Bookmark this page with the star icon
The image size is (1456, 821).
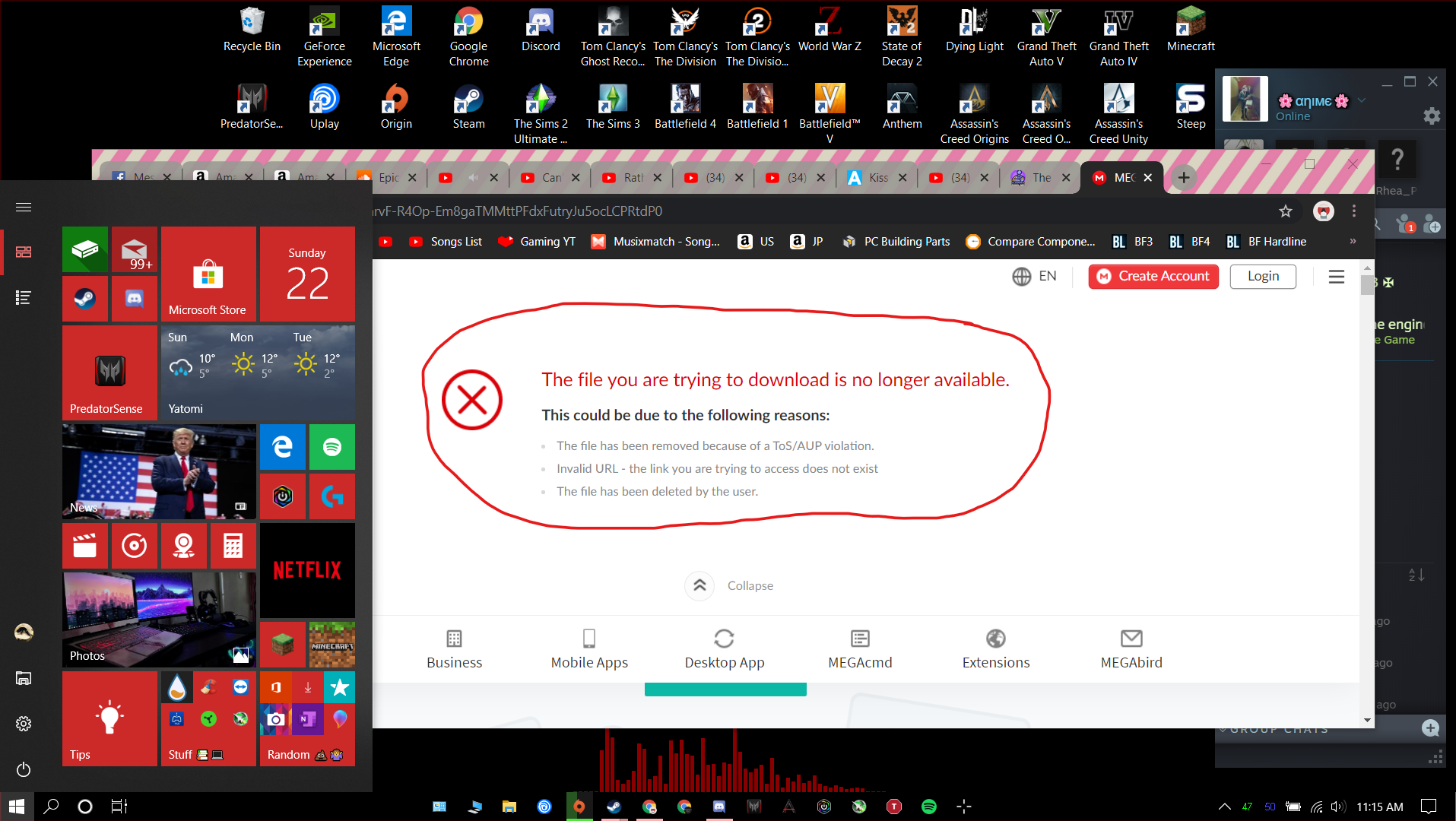1285,211
